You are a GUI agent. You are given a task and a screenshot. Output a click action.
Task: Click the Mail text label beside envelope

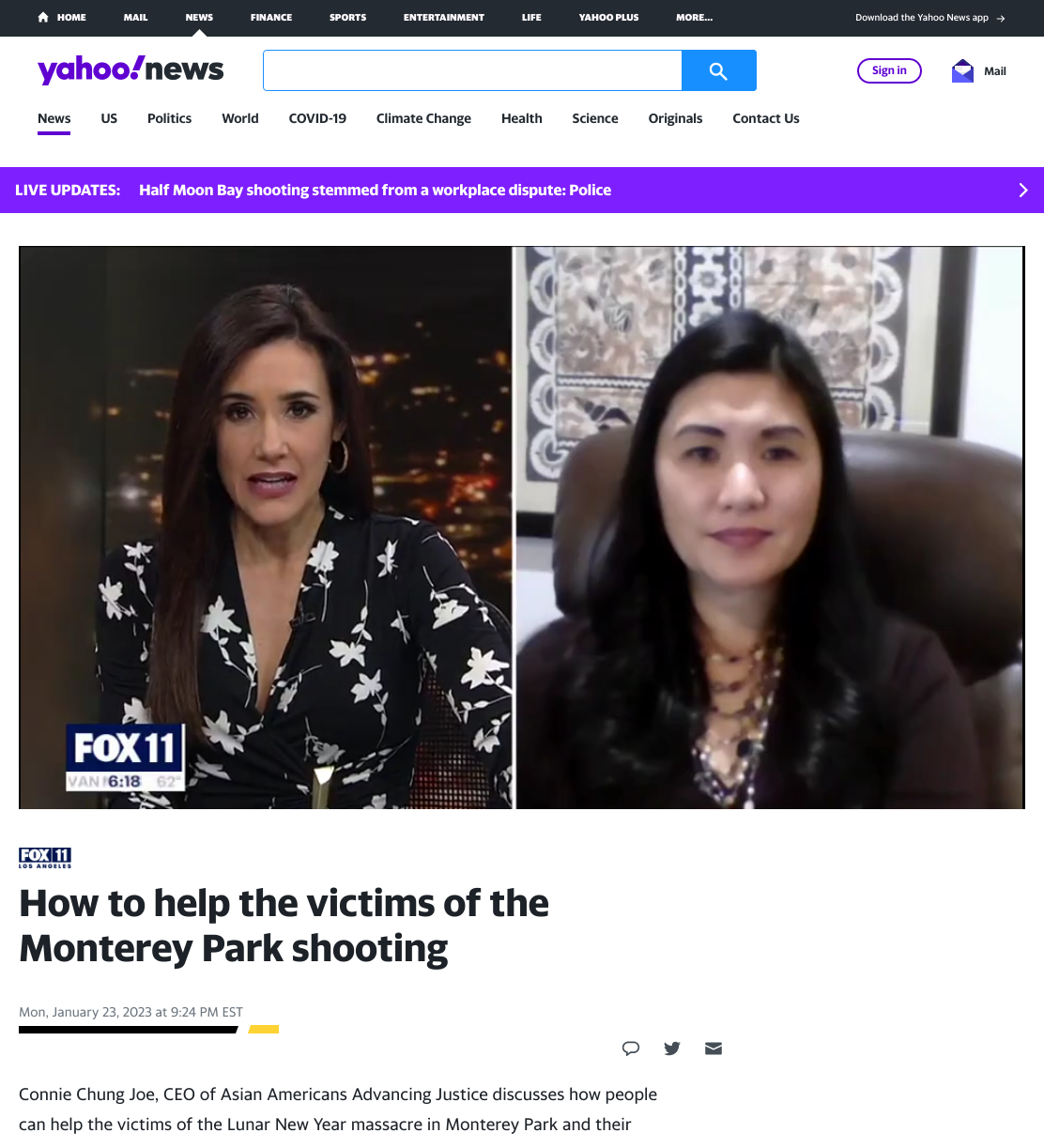pyautogui.click(x=995, y=71)
